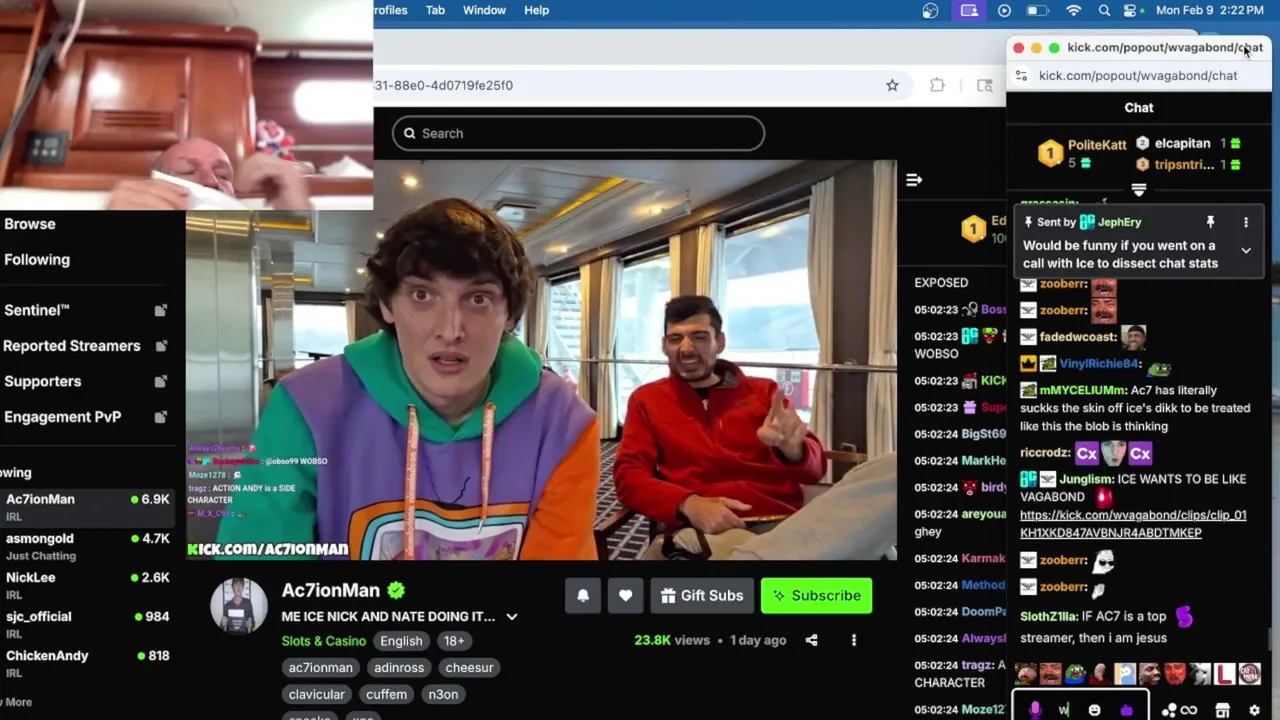Open NickLee channel in sidebar
The height and width of the screenshot is (720, 1280).
87,585
